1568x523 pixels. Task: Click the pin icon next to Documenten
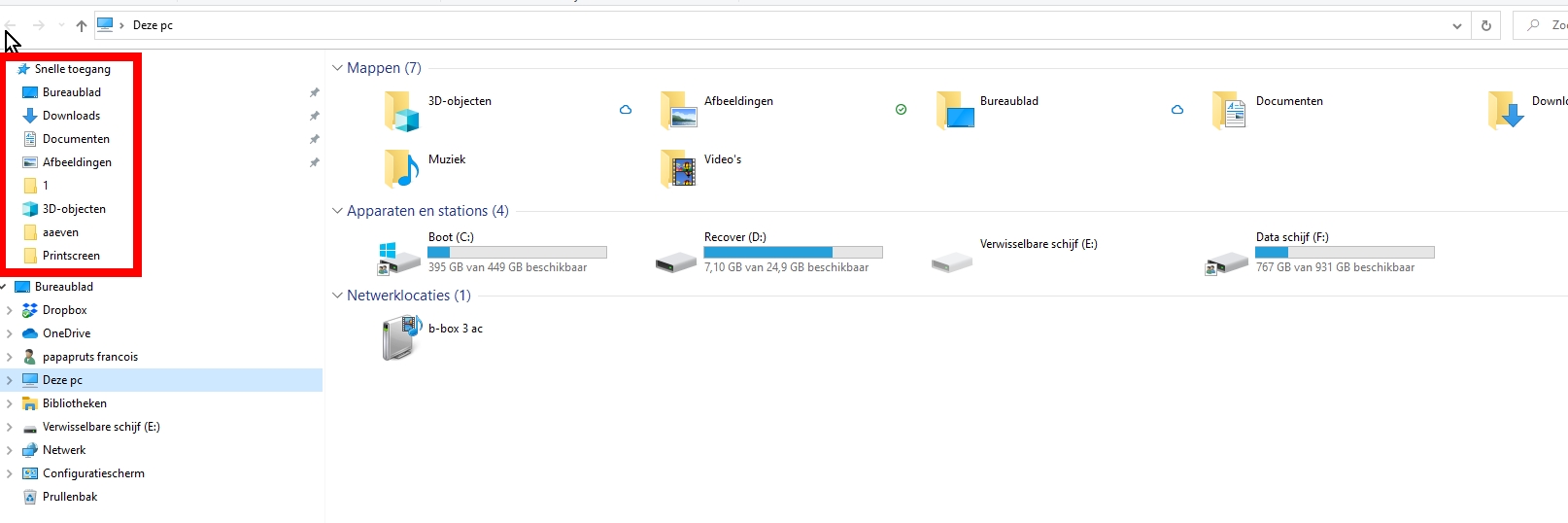[314, 139]
